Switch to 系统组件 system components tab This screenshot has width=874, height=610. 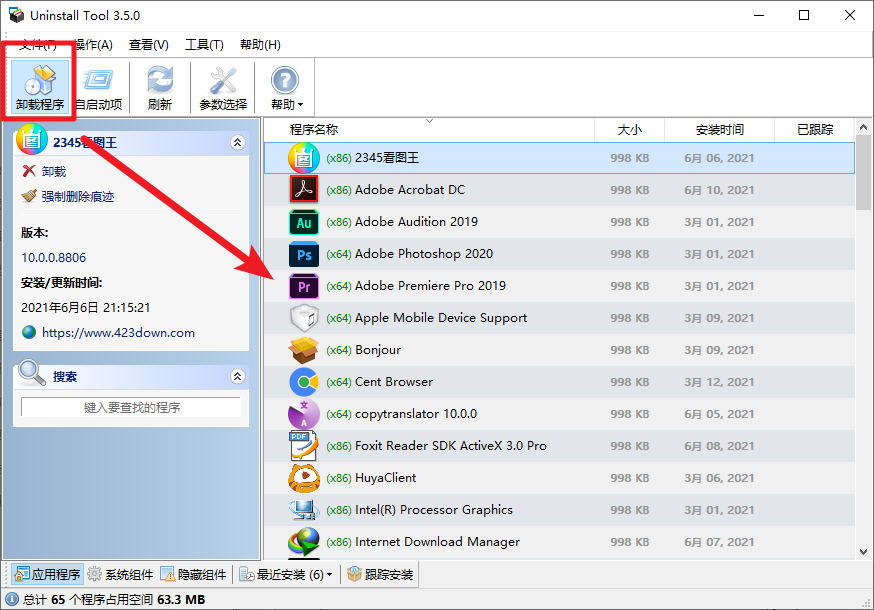coord(120,574)
